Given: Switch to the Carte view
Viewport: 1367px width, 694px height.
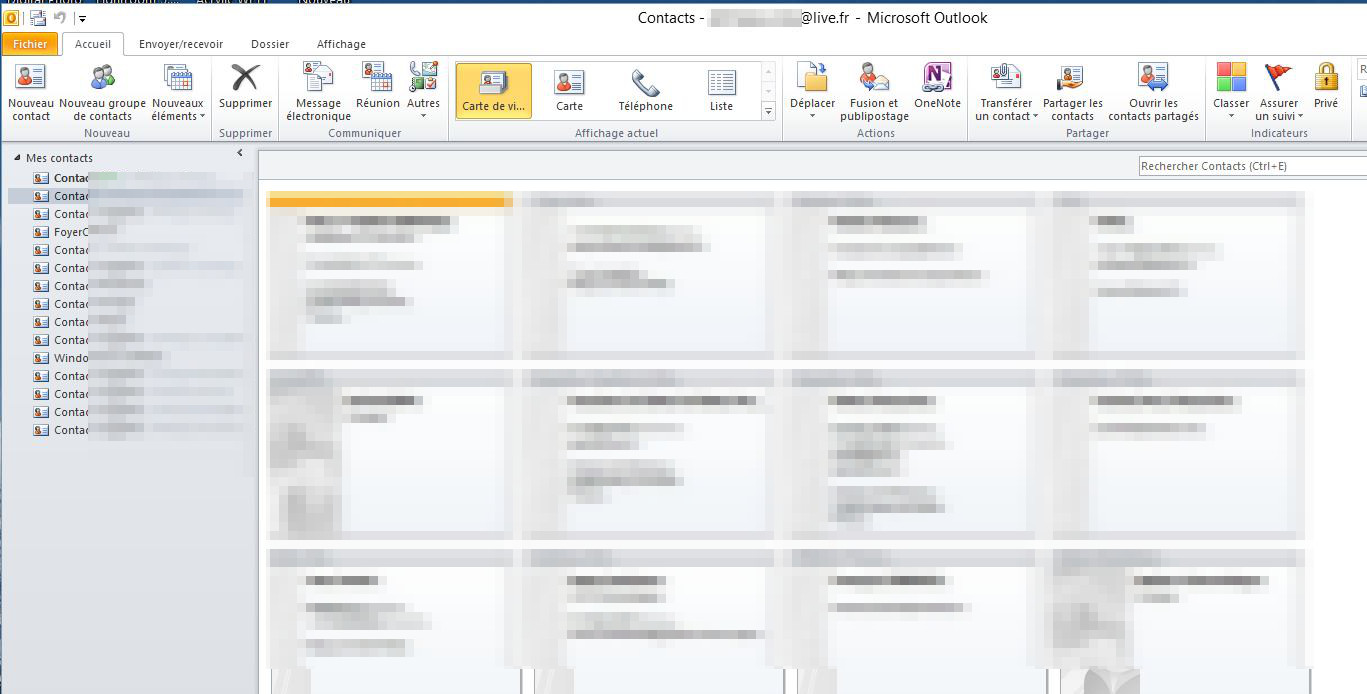Looking at the screenshot, I should 569,91.
